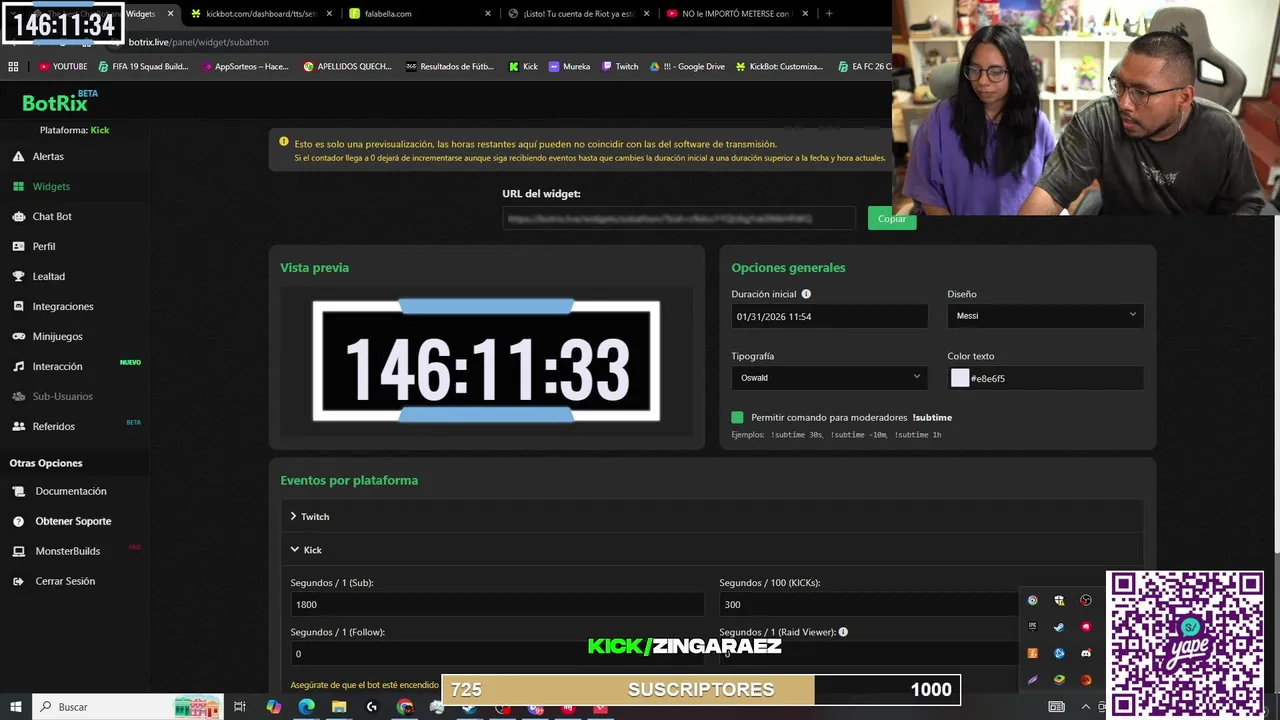Select the Widgets grid icon in sidebar

(x=18, y=186)
